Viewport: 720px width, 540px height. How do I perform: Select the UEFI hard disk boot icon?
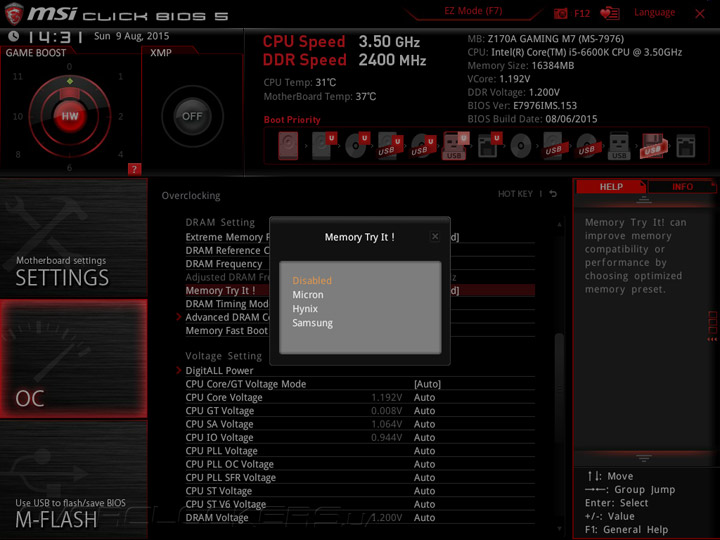click(324, 146)
